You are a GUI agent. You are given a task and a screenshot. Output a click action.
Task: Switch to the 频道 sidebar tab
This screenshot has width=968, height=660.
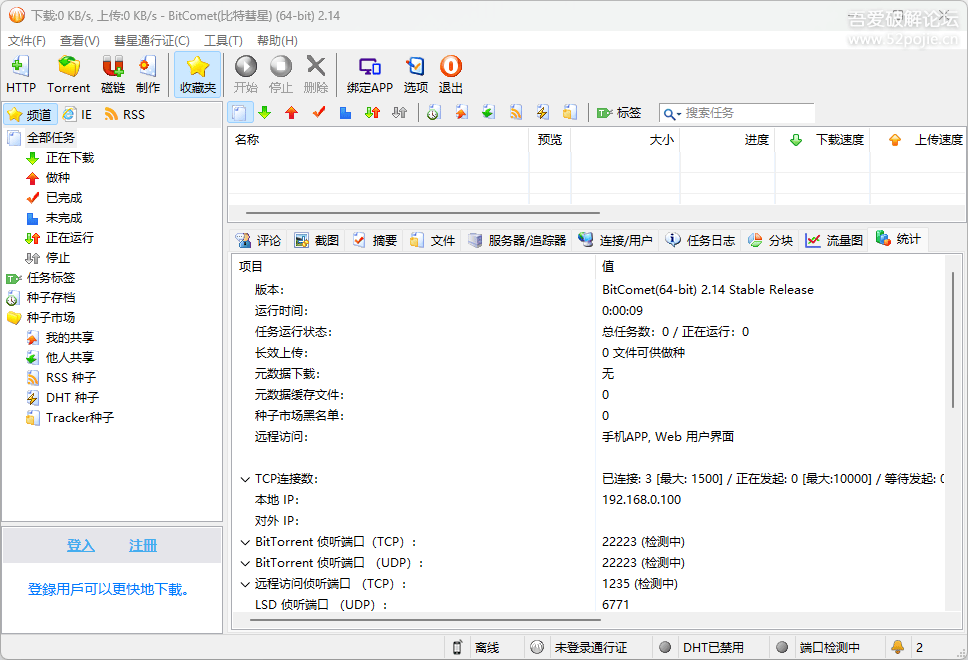tap(30, 114)
